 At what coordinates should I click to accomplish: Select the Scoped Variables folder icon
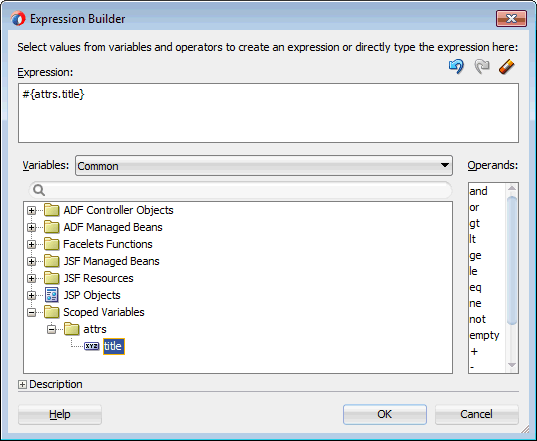(52, 312)
